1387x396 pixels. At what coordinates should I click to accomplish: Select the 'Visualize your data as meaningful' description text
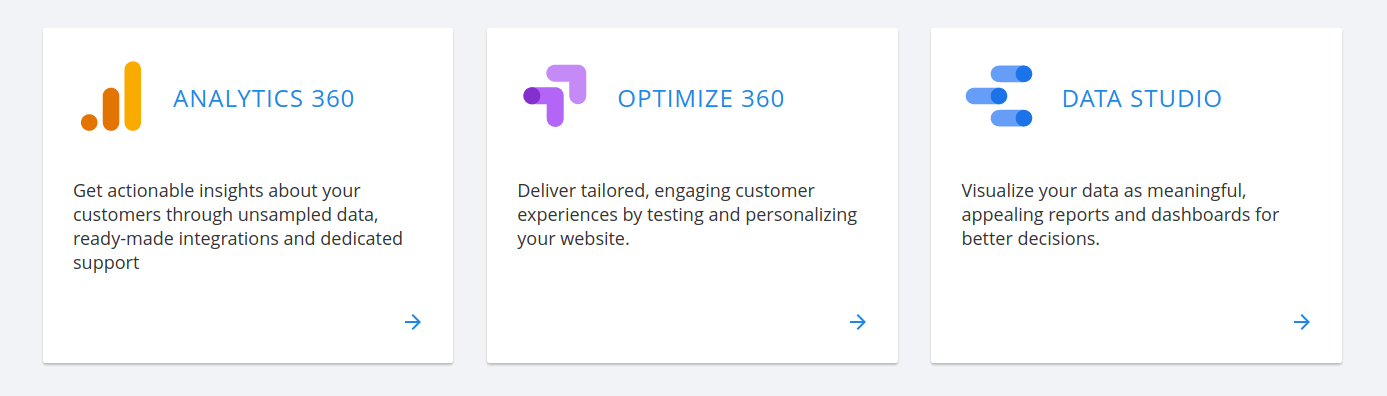(x=1121, y=215)
